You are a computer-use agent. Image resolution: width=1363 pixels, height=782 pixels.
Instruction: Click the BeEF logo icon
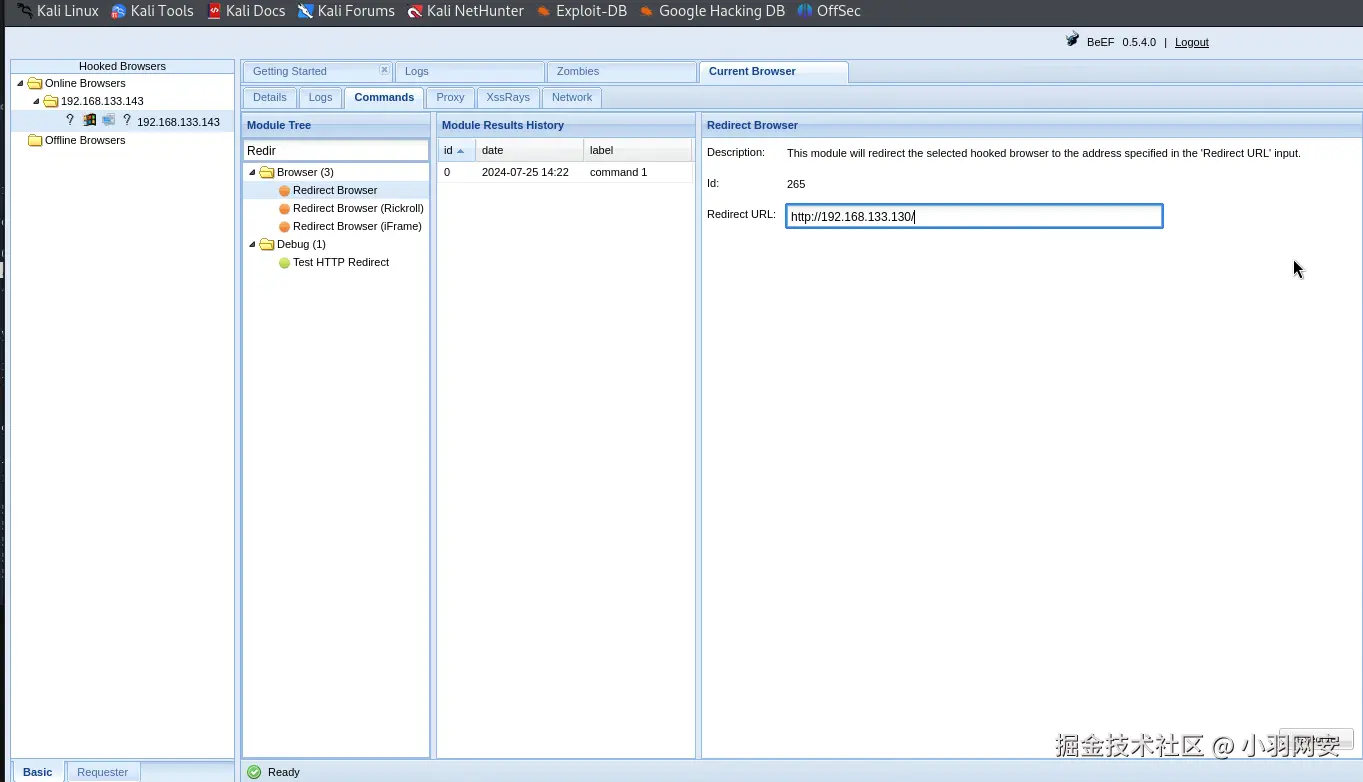[1073, 41]
